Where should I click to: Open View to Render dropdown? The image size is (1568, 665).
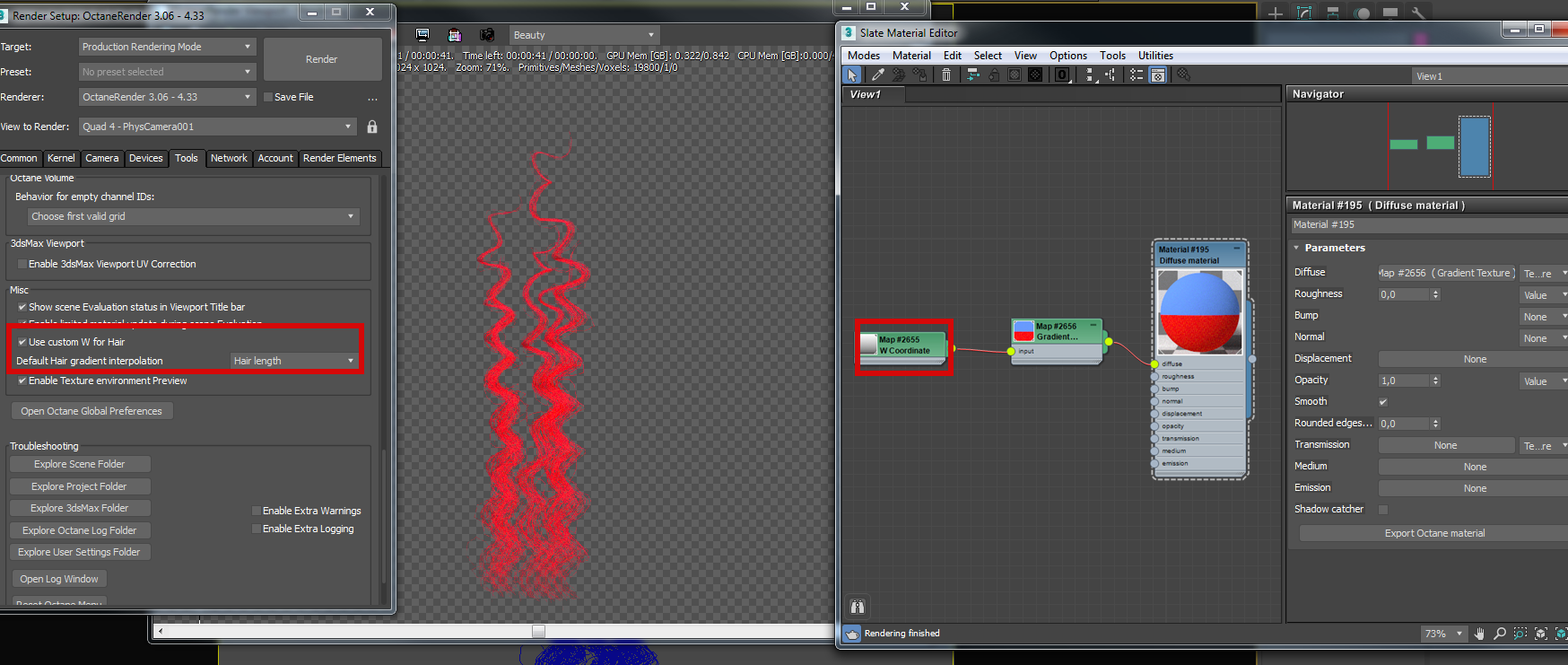(218, 127)
